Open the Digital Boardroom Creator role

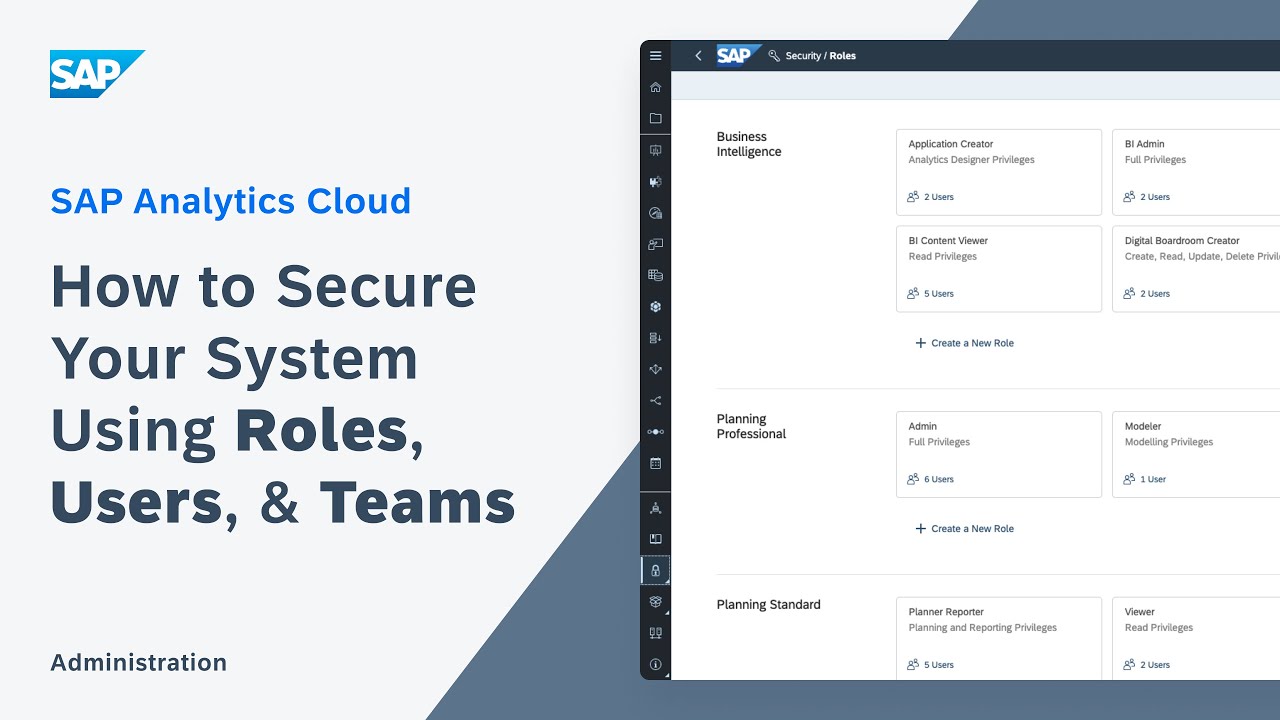(1196, 269)
